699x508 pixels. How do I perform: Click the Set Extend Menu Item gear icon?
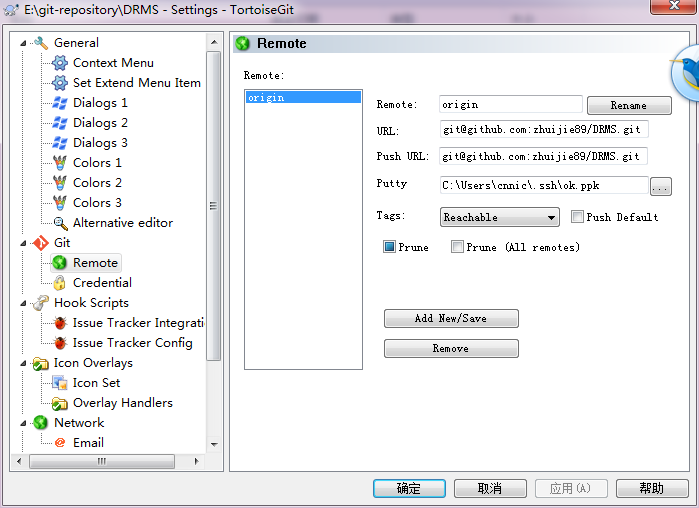point(60,83)
